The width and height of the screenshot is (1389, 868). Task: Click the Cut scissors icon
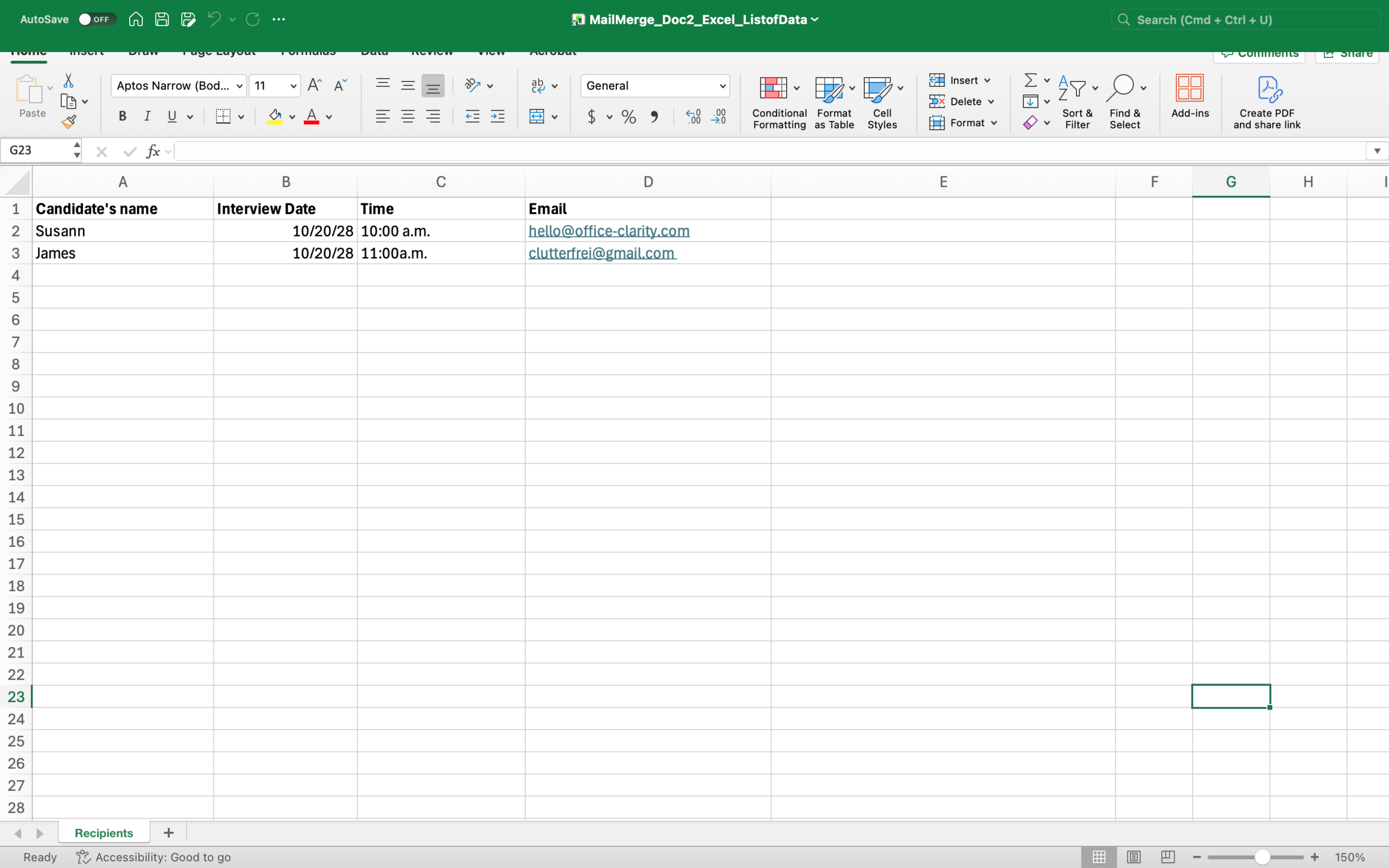click(68, 80)
